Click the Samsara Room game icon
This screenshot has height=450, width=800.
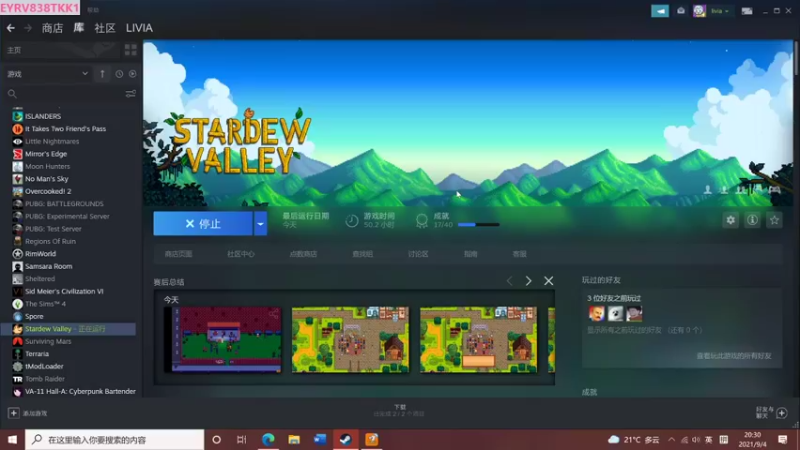point(17,266)
